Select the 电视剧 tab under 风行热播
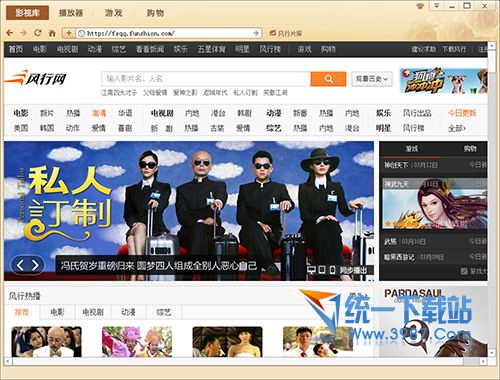The image size is (500, 380). [x=93, y=312]
